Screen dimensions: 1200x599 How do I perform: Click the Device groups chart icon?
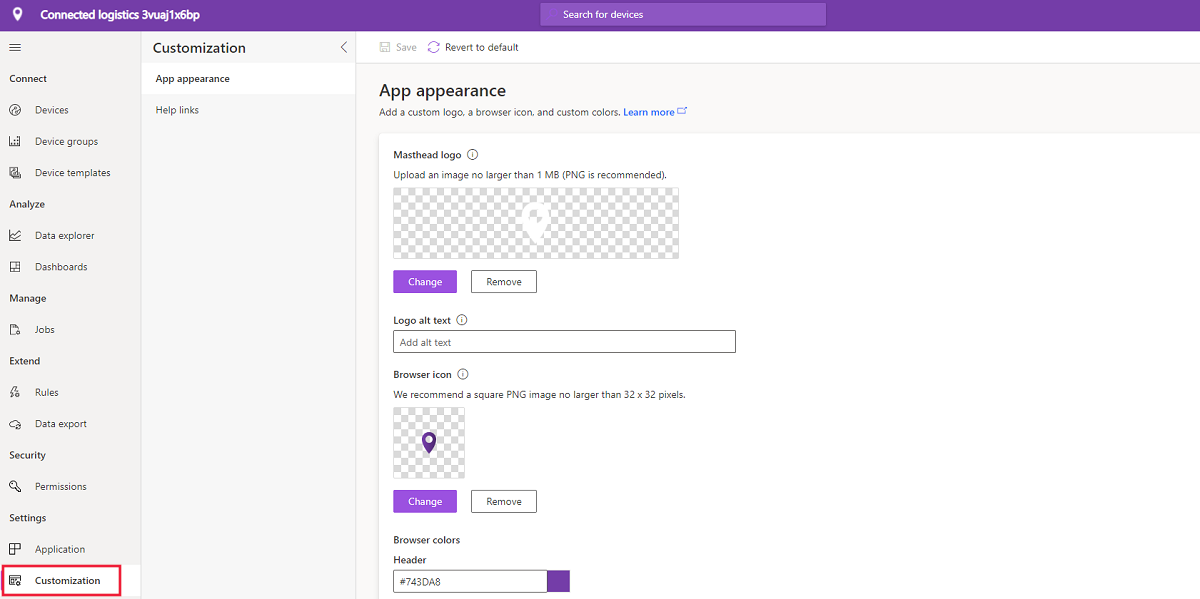(15, 141)
